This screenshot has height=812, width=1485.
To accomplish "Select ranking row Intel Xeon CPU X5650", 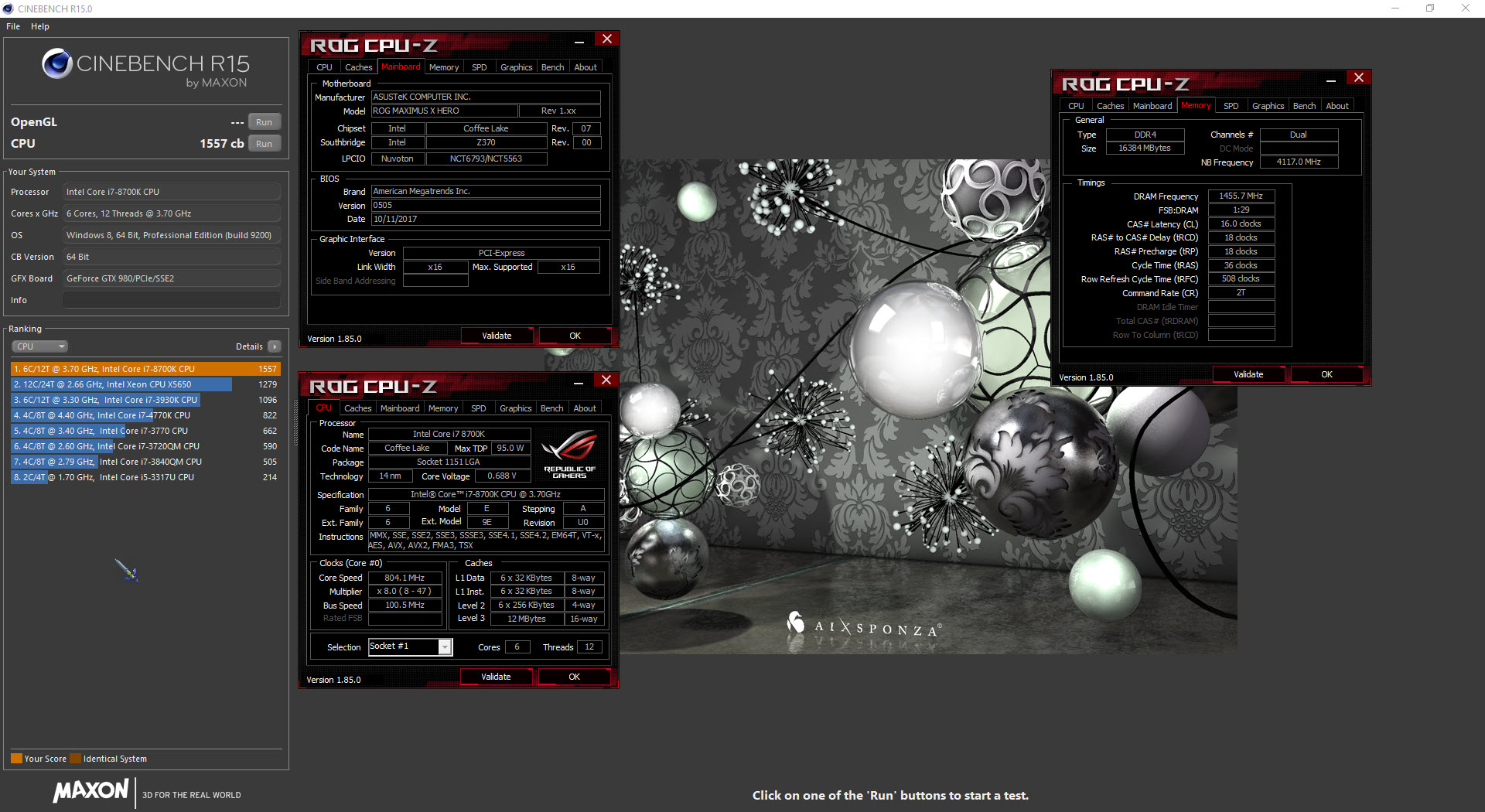I will [145, 384].
